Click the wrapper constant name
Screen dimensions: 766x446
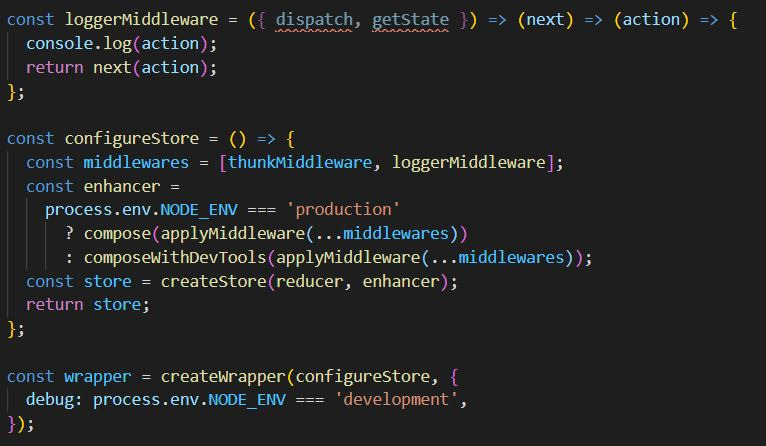click(x=98, y=377)
